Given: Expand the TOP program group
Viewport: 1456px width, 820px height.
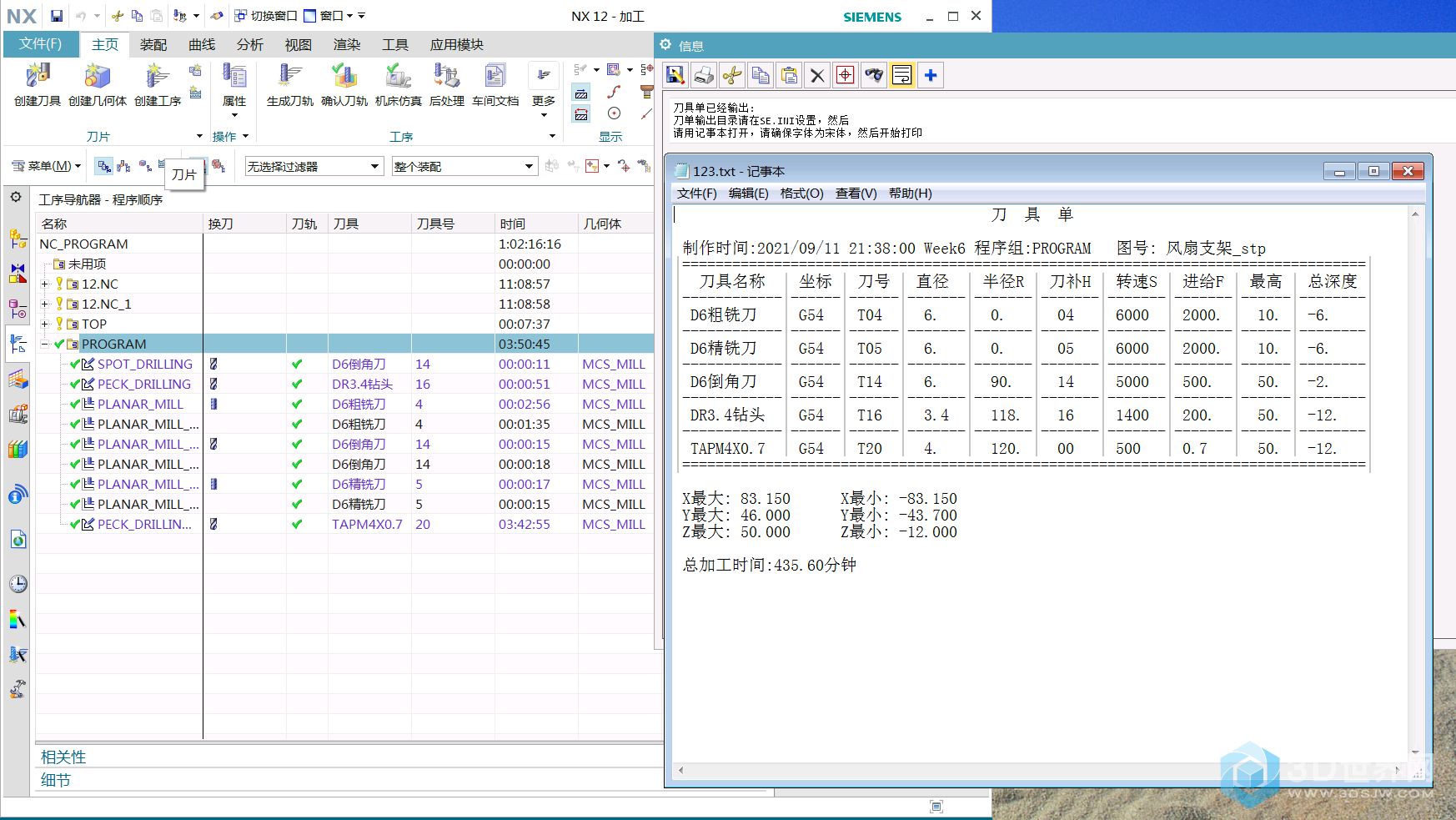Looking at the screenshot, I should (45, 324).
